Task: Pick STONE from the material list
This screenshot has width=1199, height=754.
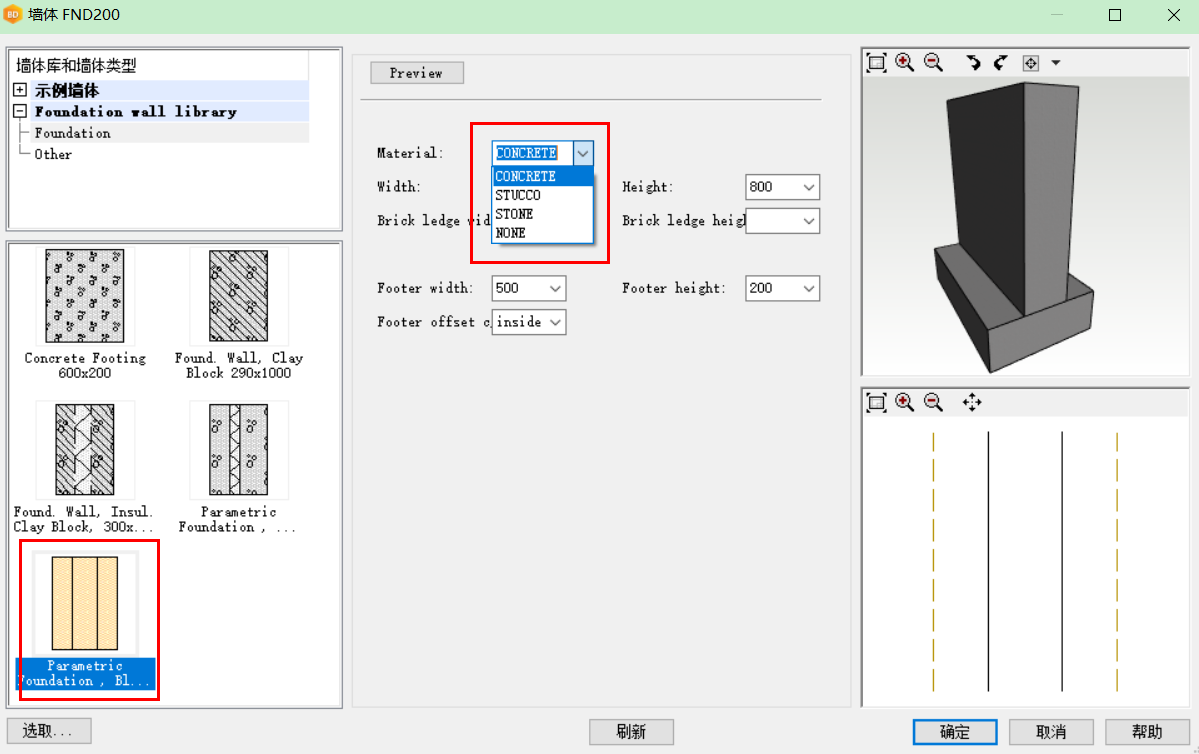Action: (542, 214)
